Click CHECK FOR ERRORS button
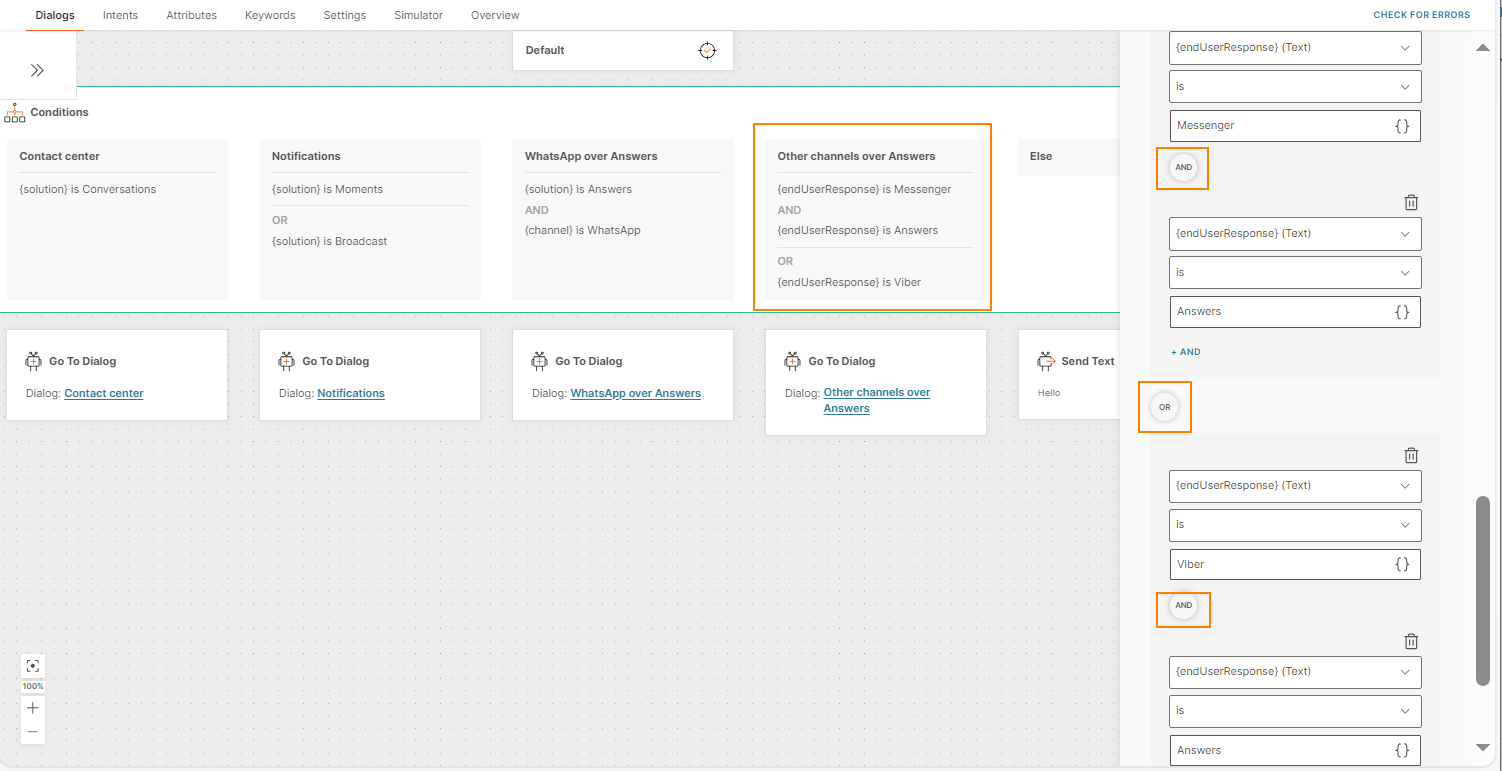 pyautogui.click(x=1421, y=15)
